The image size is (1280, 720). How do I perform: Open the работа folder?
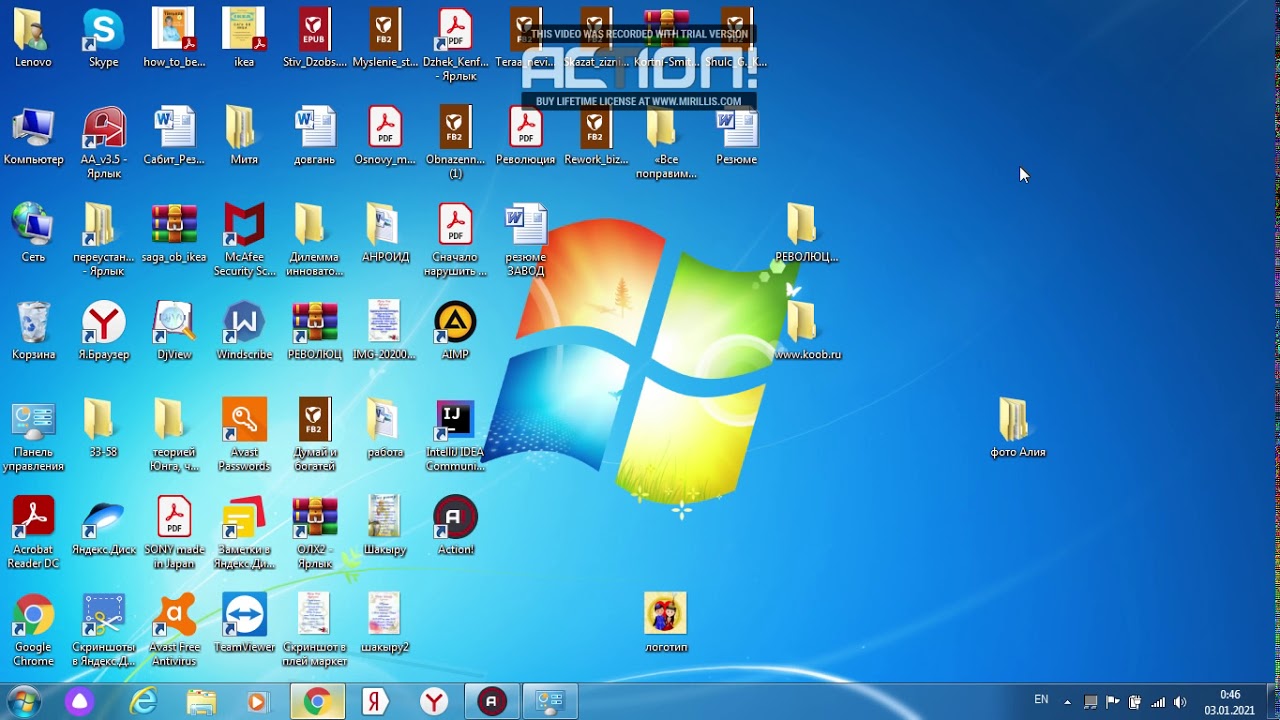pyautogui.click(x=385, y=428)
